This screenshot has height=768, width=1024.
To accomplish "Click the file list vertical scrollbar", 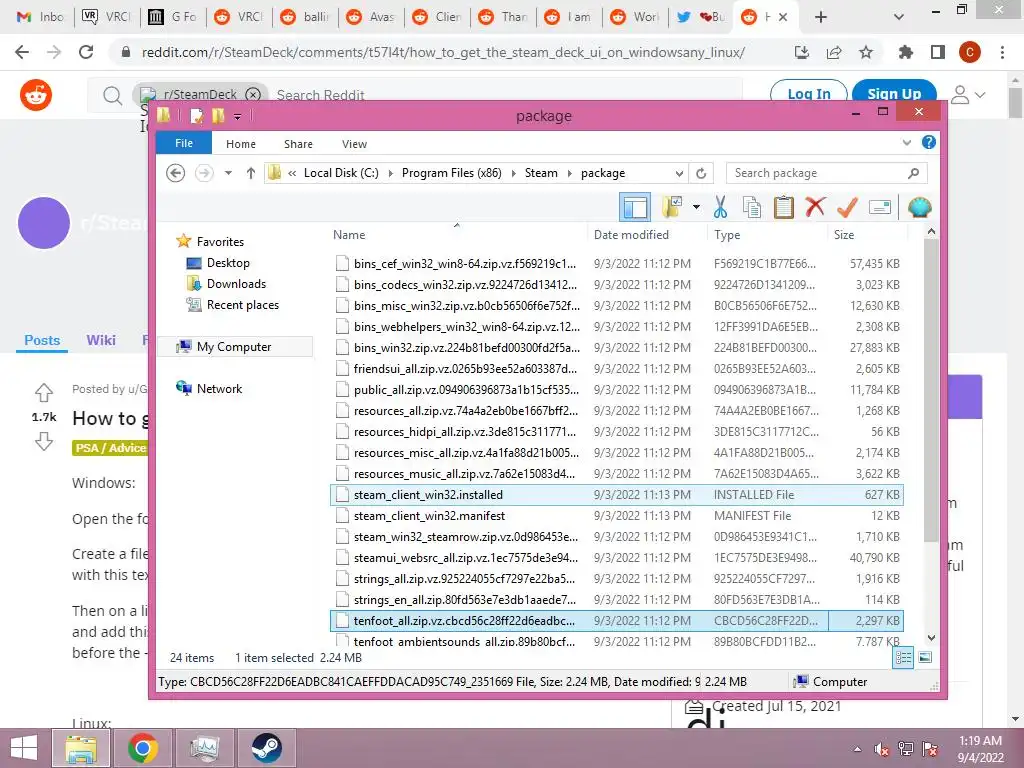I will pos(931,390).
